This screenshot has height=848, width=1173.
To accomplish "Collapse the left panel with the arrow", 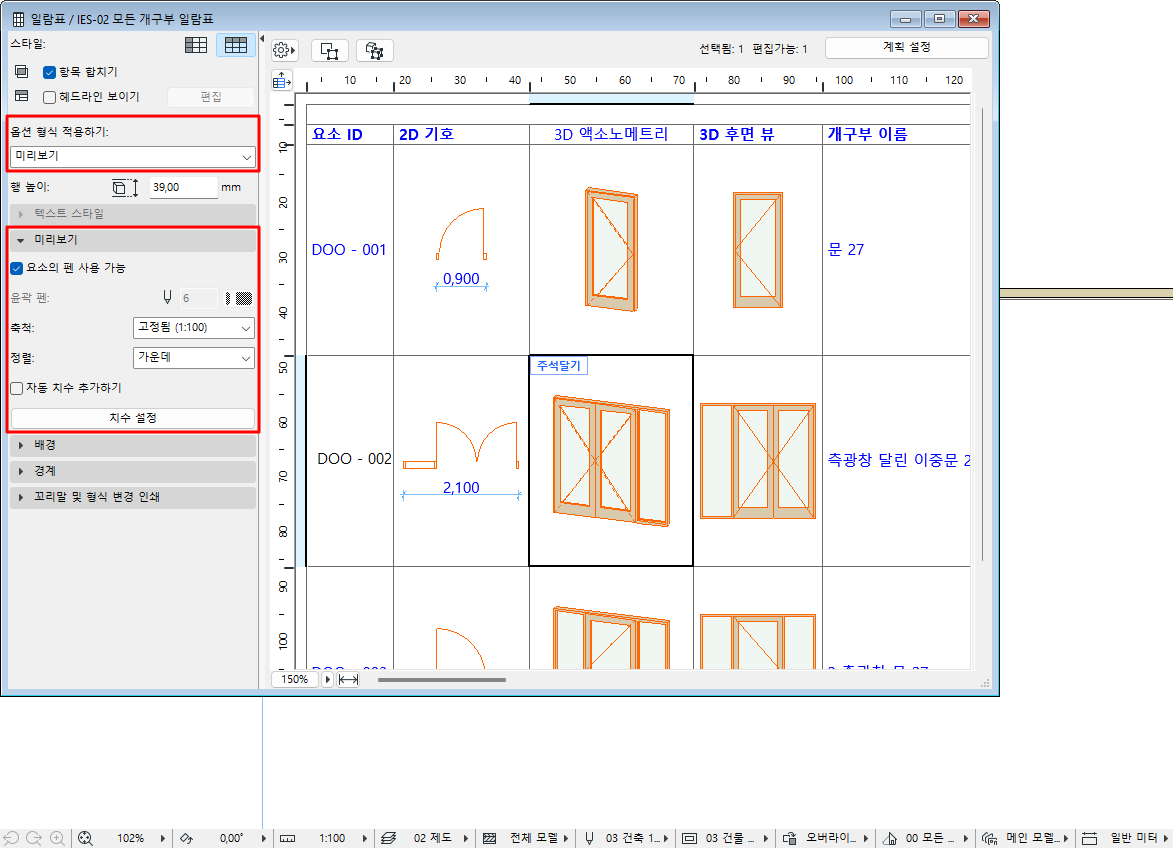I will tap(262, 39).
